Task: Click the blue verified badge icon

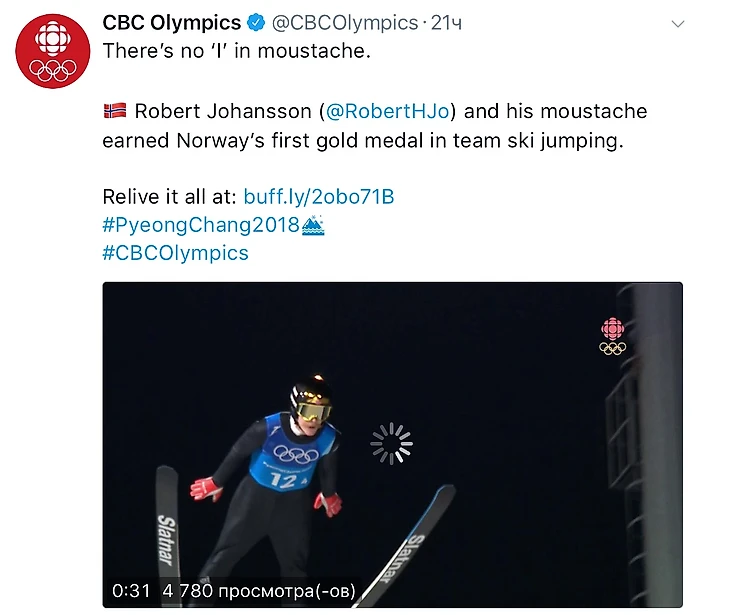Action: tap(256, 22)
